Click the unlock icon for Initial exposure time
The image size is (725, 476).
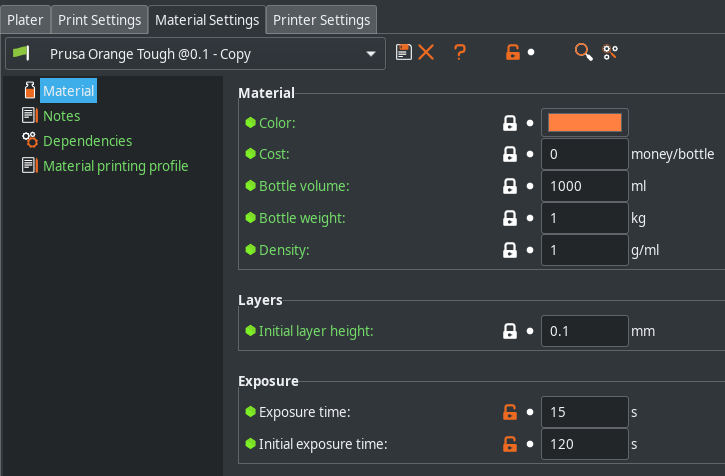[x=510, y=444]
